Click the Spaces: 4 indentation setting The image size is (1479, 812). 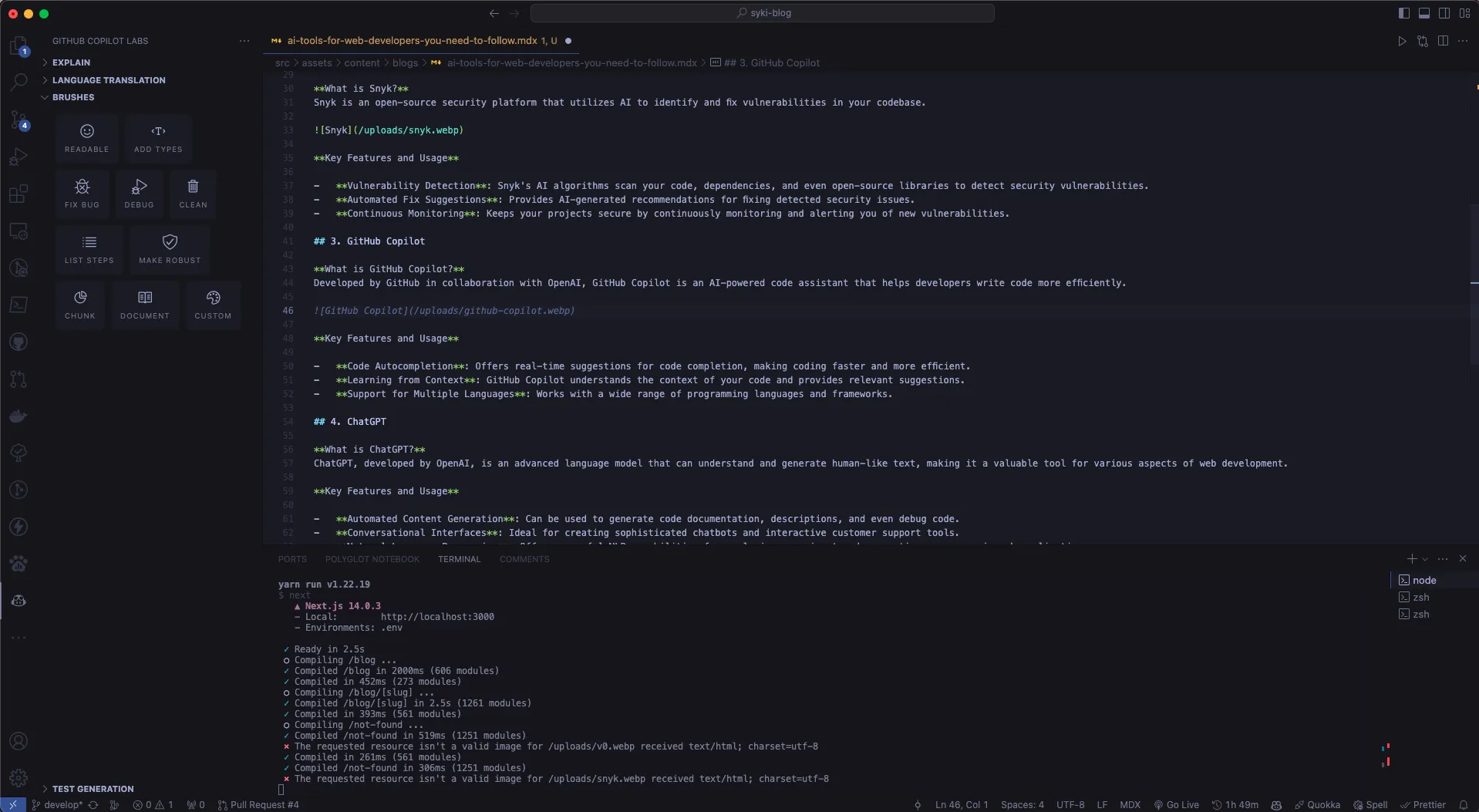(1022, 805)
